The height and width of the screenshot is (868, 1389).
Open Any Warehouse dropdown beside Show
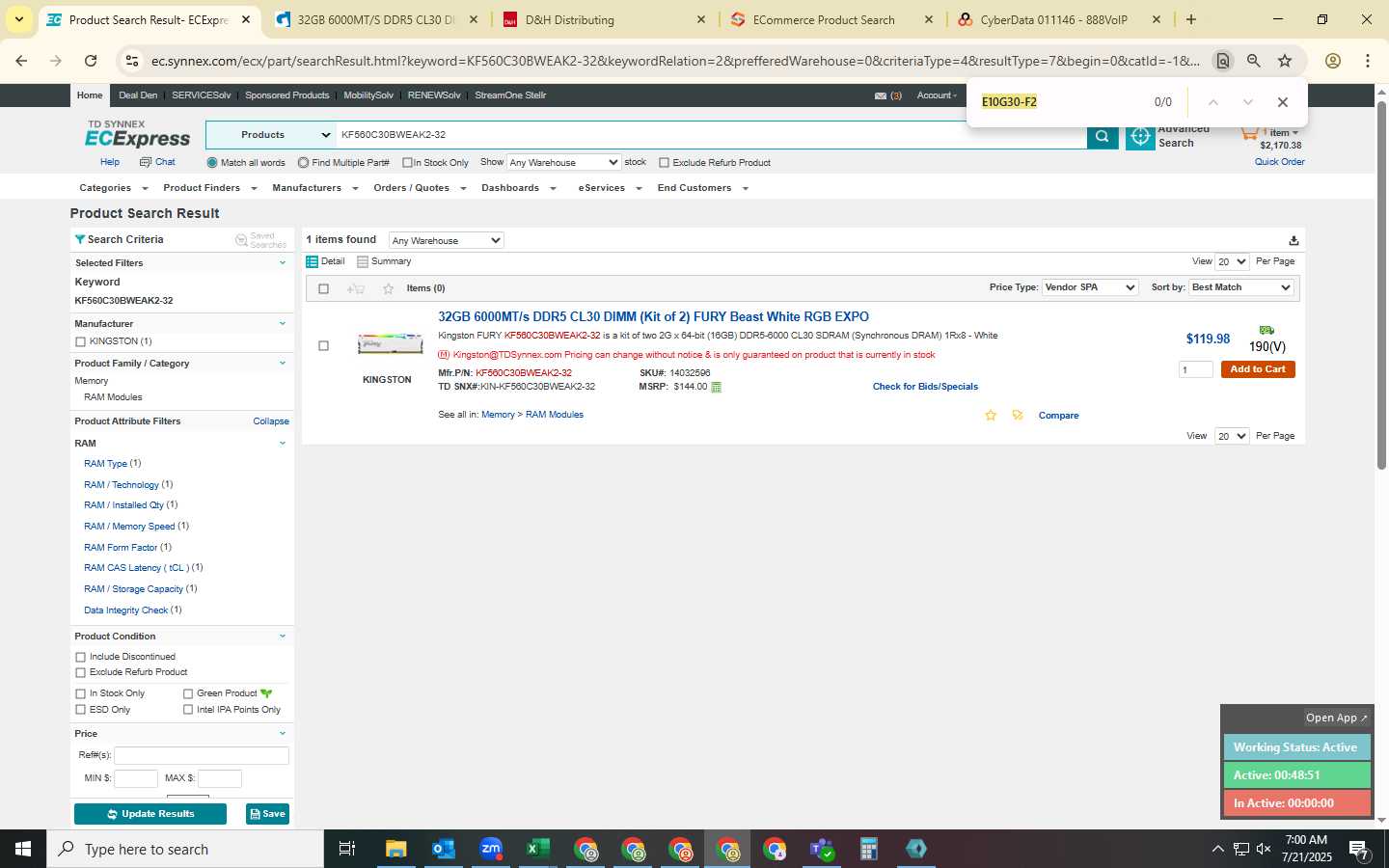[x=563, y=162]
